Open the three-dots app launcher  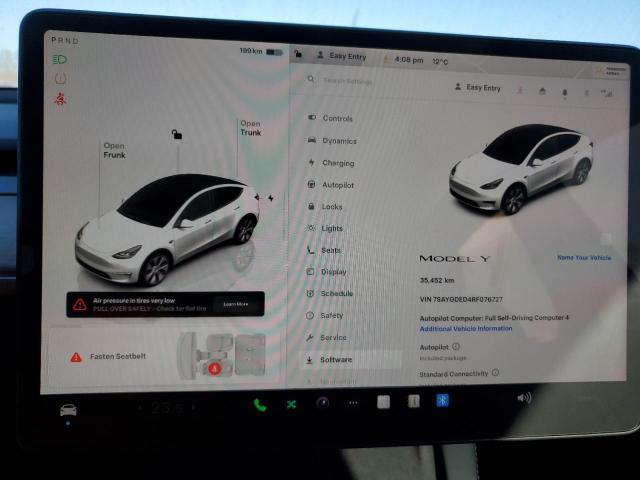352,403
